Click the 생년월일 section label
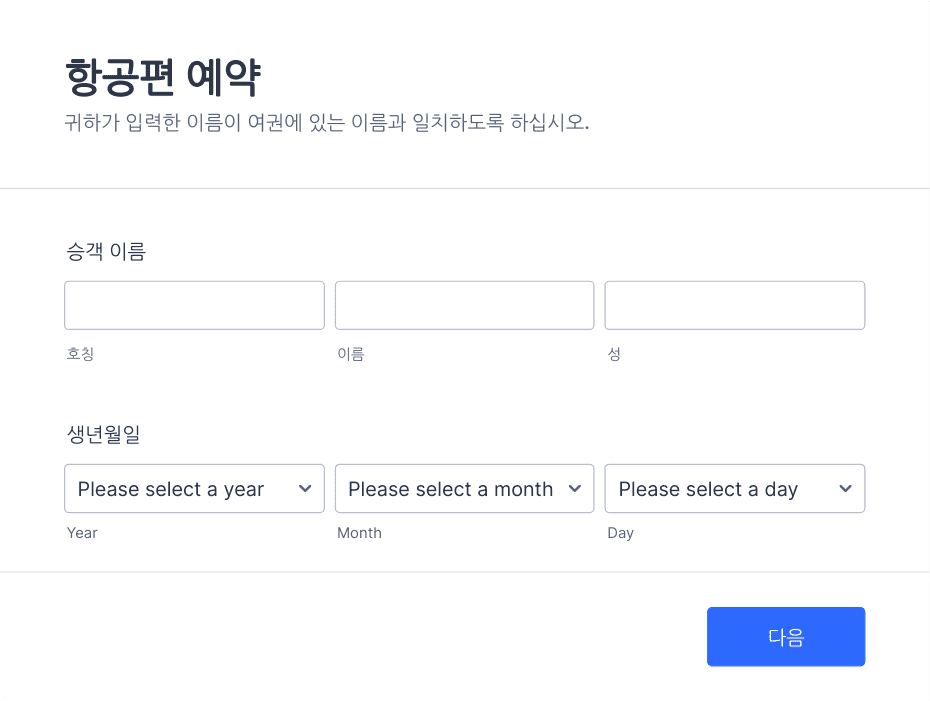Screen dimensions: 930x701 (103, 435)
